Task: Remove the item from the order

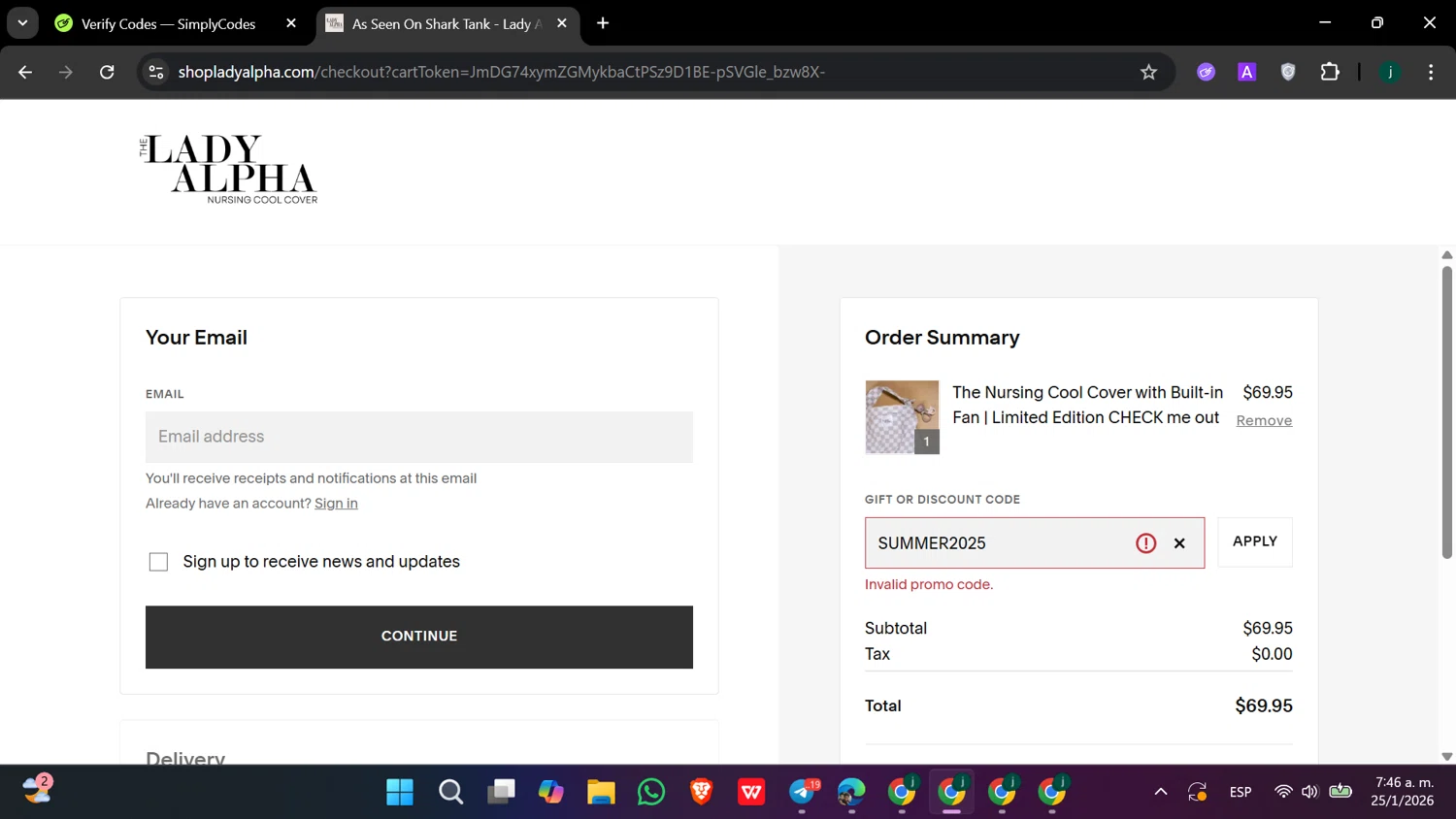Action: (x=1264, y=421)
